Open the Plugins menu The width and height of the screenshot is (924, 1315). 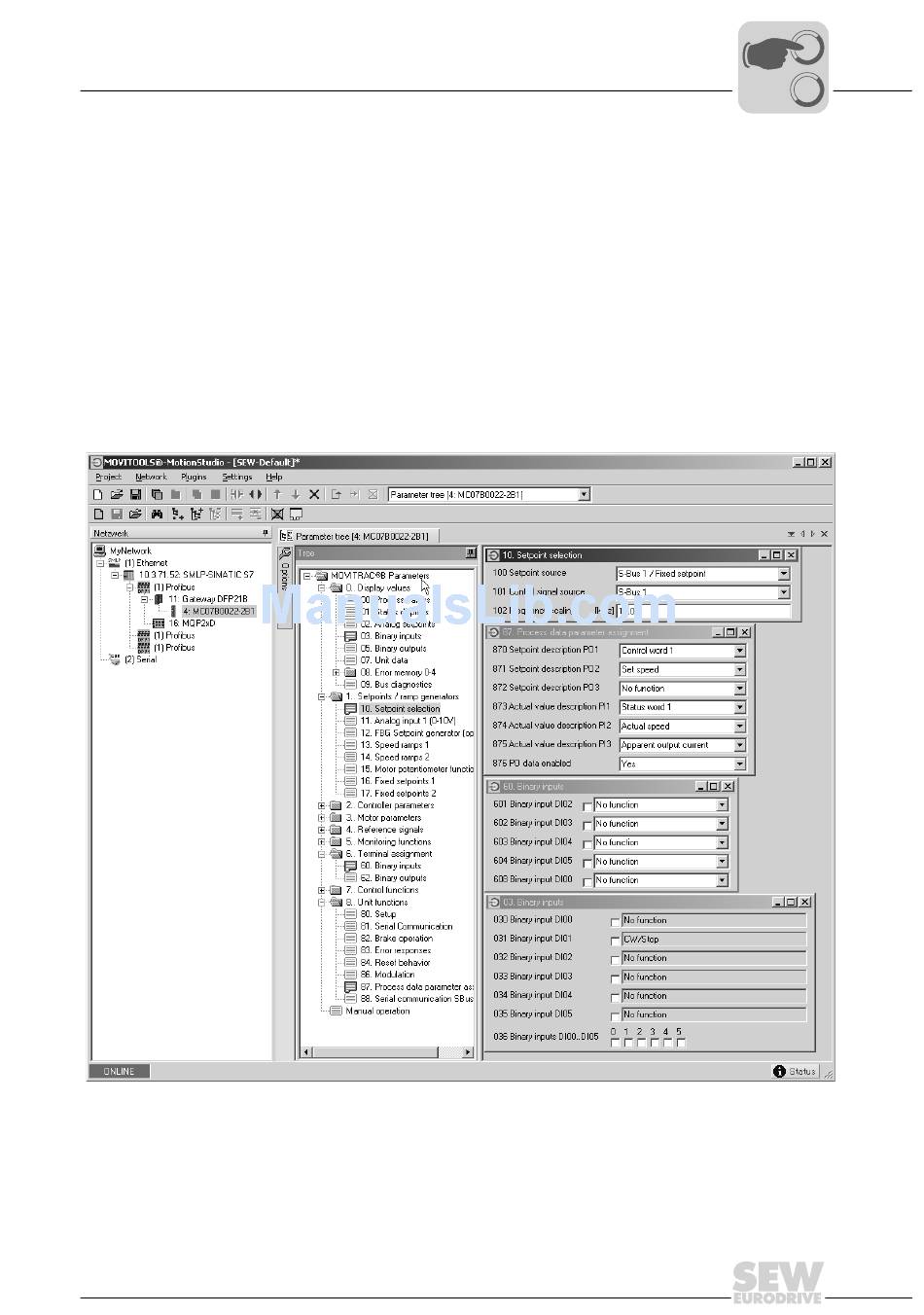194,477
